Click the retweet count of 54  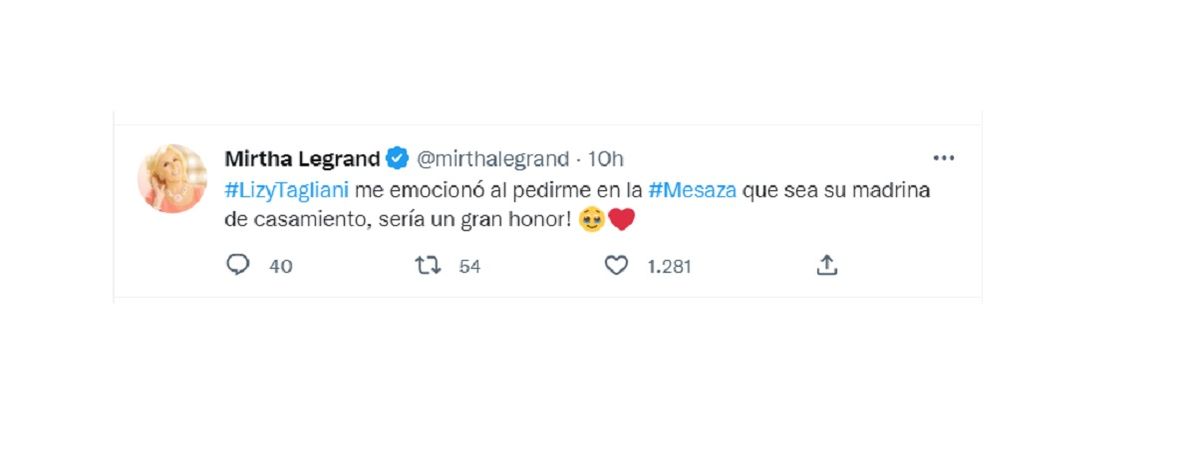coord(470,267)
